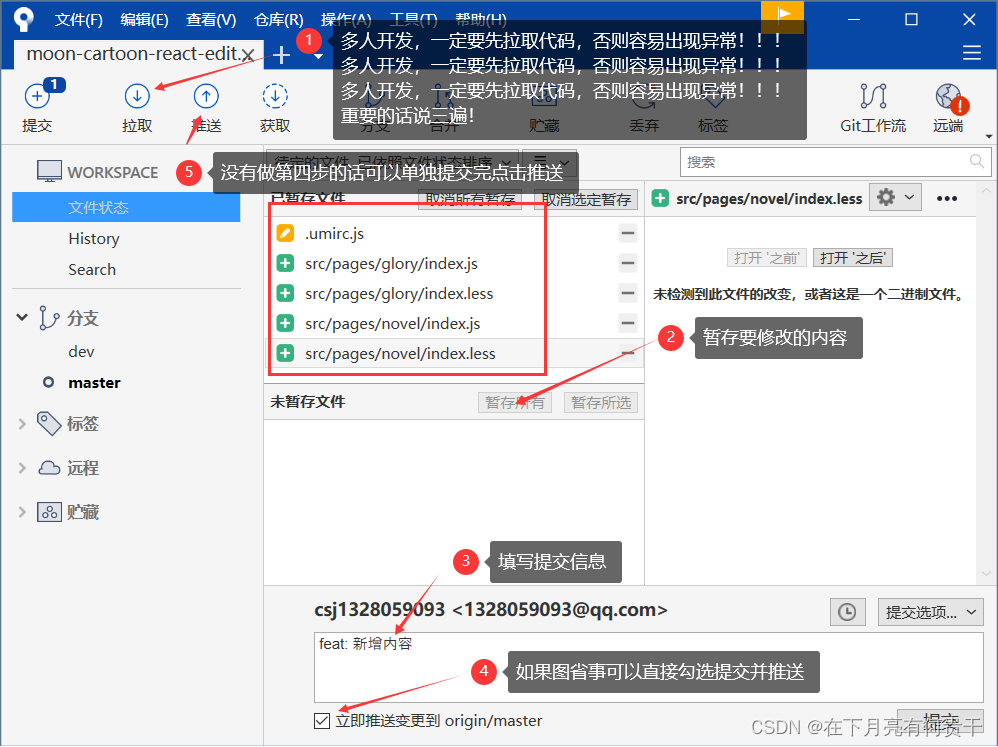Open the 编辑(E) menu
Screen dimensions: 998x747
point(144,20)
